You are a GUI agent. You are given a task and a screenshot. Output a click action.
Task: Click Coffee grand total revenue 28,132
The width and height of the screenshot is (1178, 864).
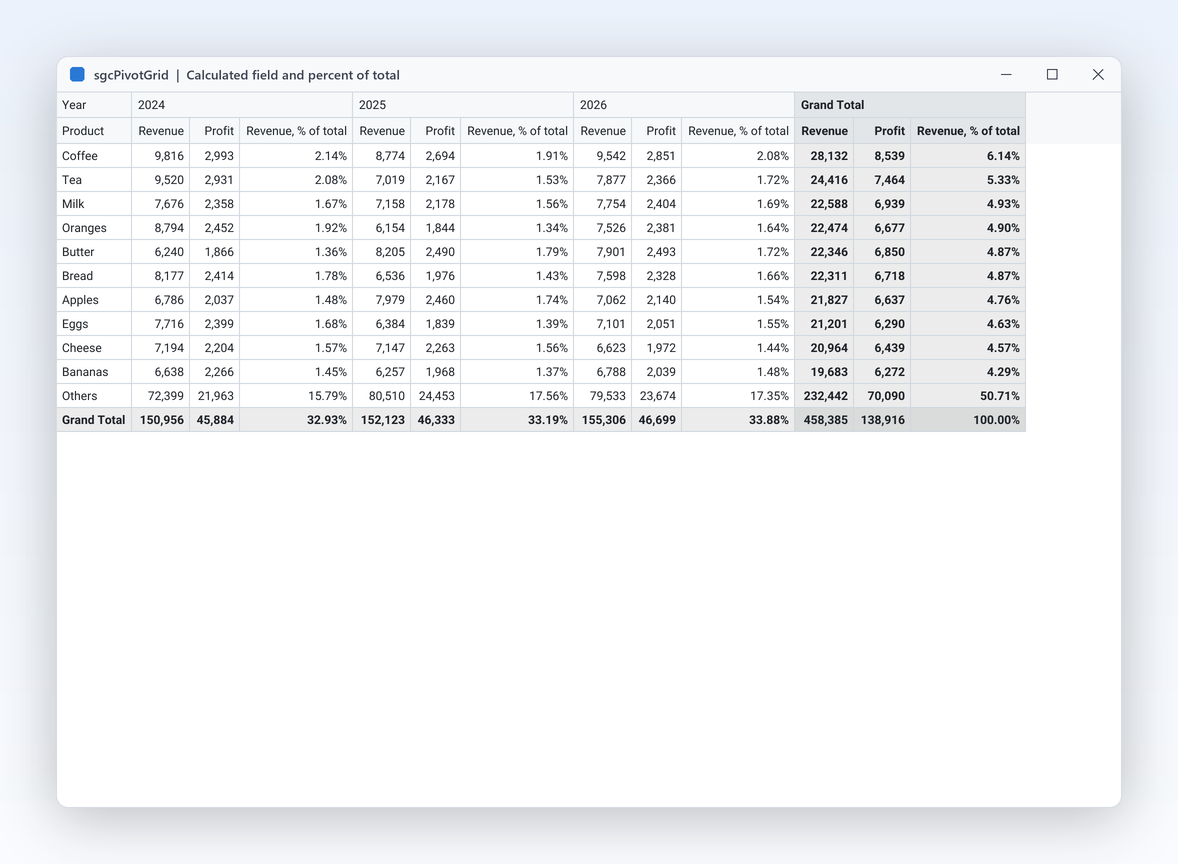tap(824, 156)
